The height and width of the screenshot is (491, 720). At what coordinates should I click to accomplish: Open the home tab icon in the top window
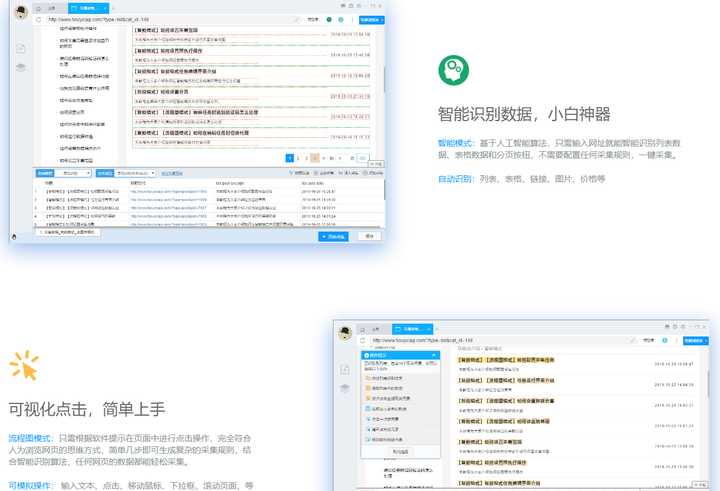pos(39,8)
